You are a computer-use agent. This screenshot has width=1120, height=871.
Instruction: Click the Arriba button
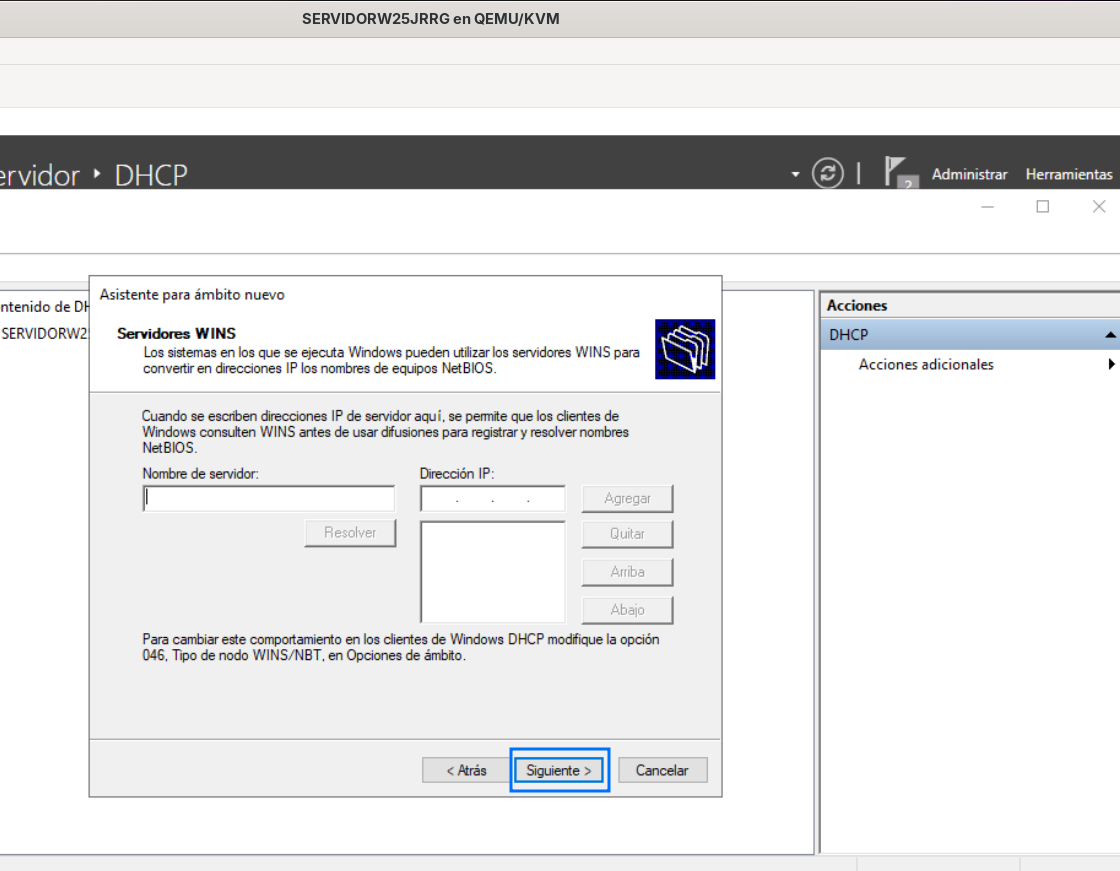pos(627,572)
